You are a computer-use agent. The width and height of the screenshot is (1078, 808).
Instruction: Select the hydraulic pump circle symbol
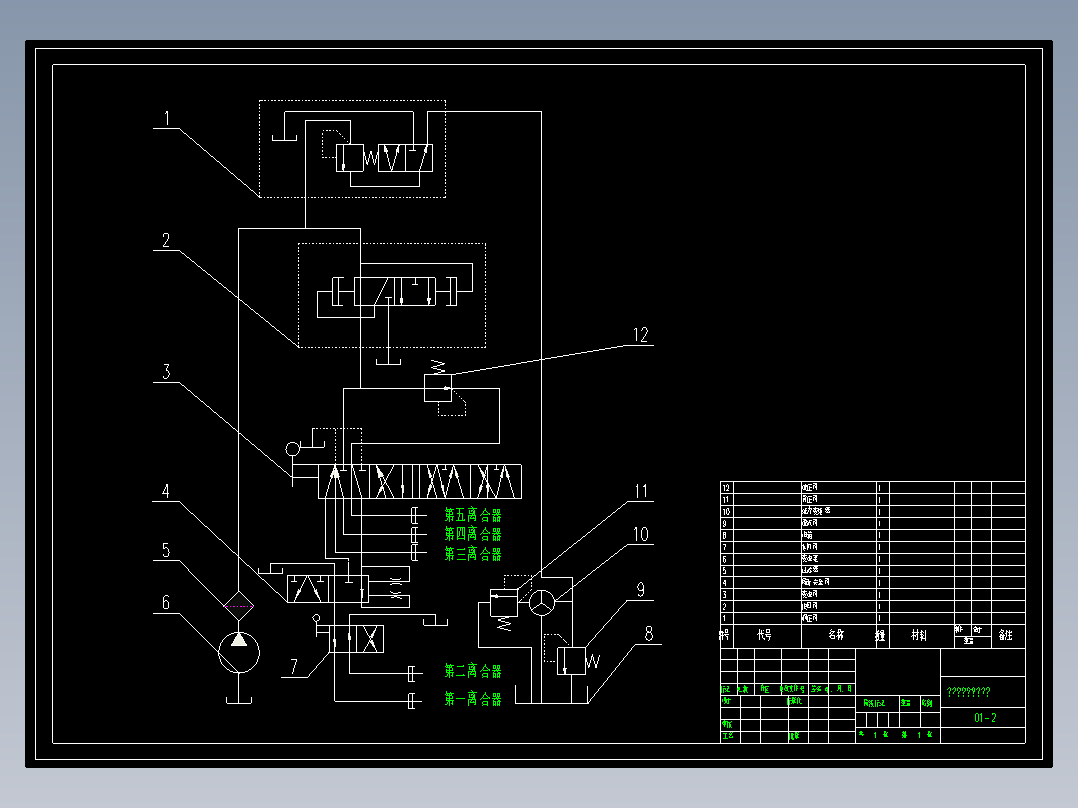coord(239,653)
